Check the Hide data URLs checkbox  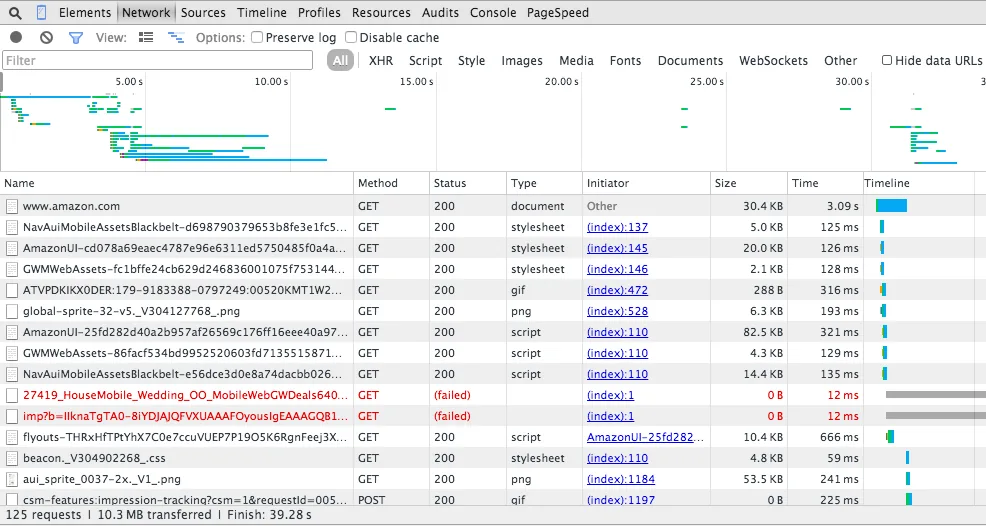[x=887, y=60]
